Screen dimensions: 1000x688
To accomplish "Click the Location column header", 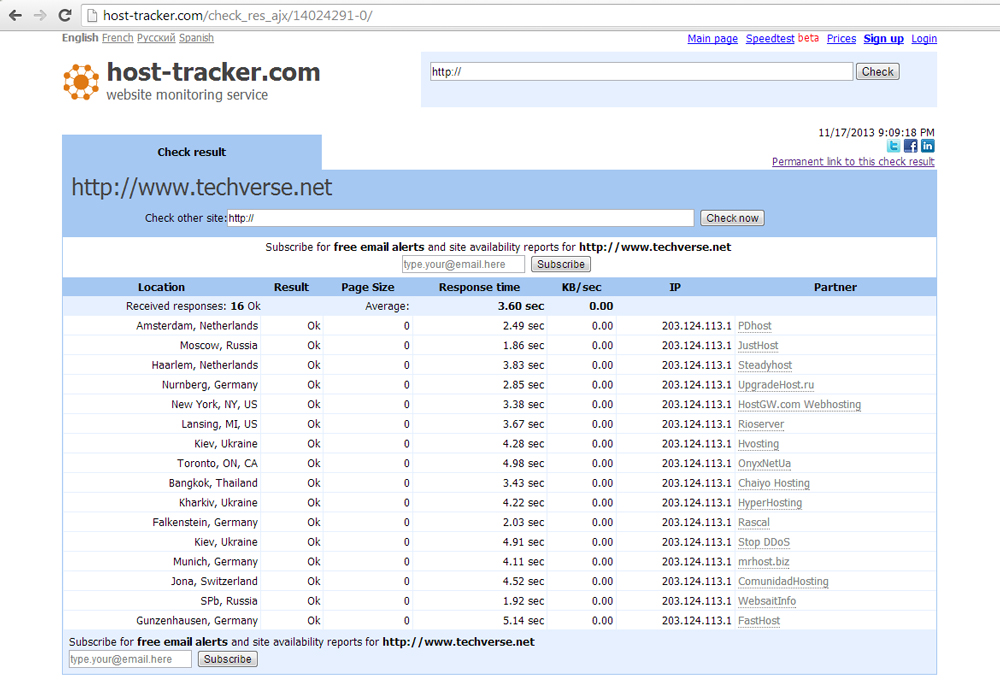I will tap(161, 287).
